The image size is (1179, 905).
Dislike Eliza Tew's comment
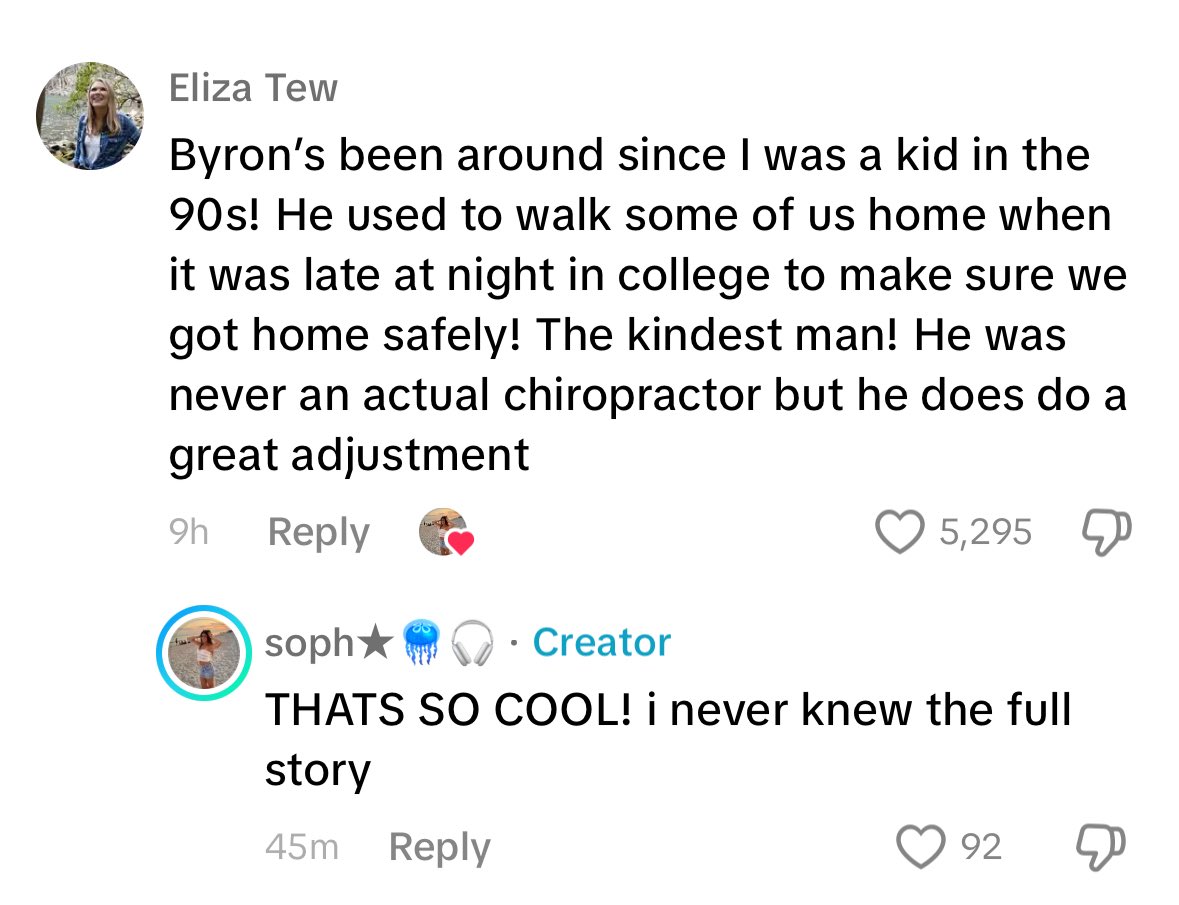coord(1106,532)
